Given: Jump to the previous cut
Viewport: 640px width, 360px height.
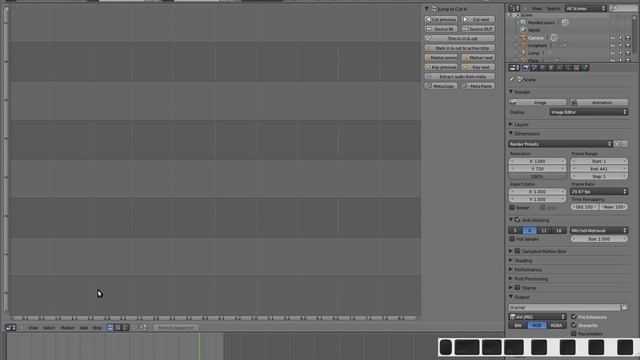Looking at the screenshot, I should pyautogui.click(x=441, y=20).
